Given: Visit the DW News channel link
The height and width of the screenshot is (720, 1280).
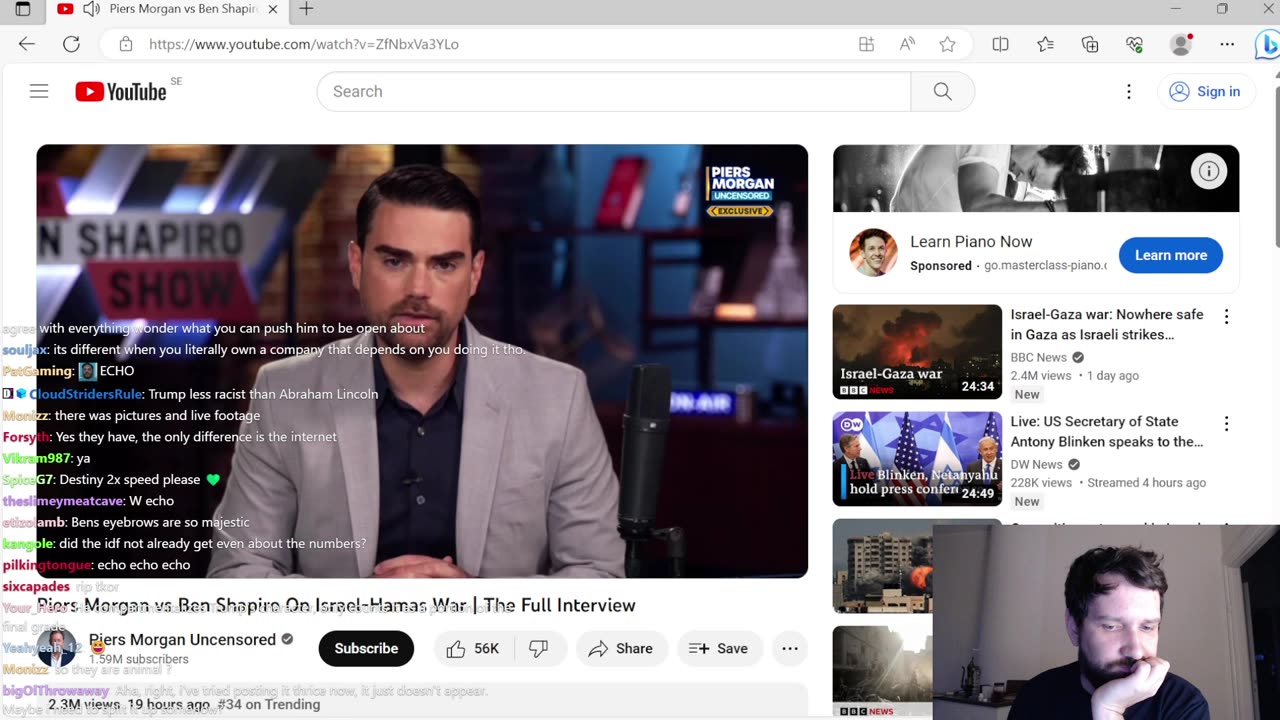Looking at the screenshot, I should point(1036,464).
